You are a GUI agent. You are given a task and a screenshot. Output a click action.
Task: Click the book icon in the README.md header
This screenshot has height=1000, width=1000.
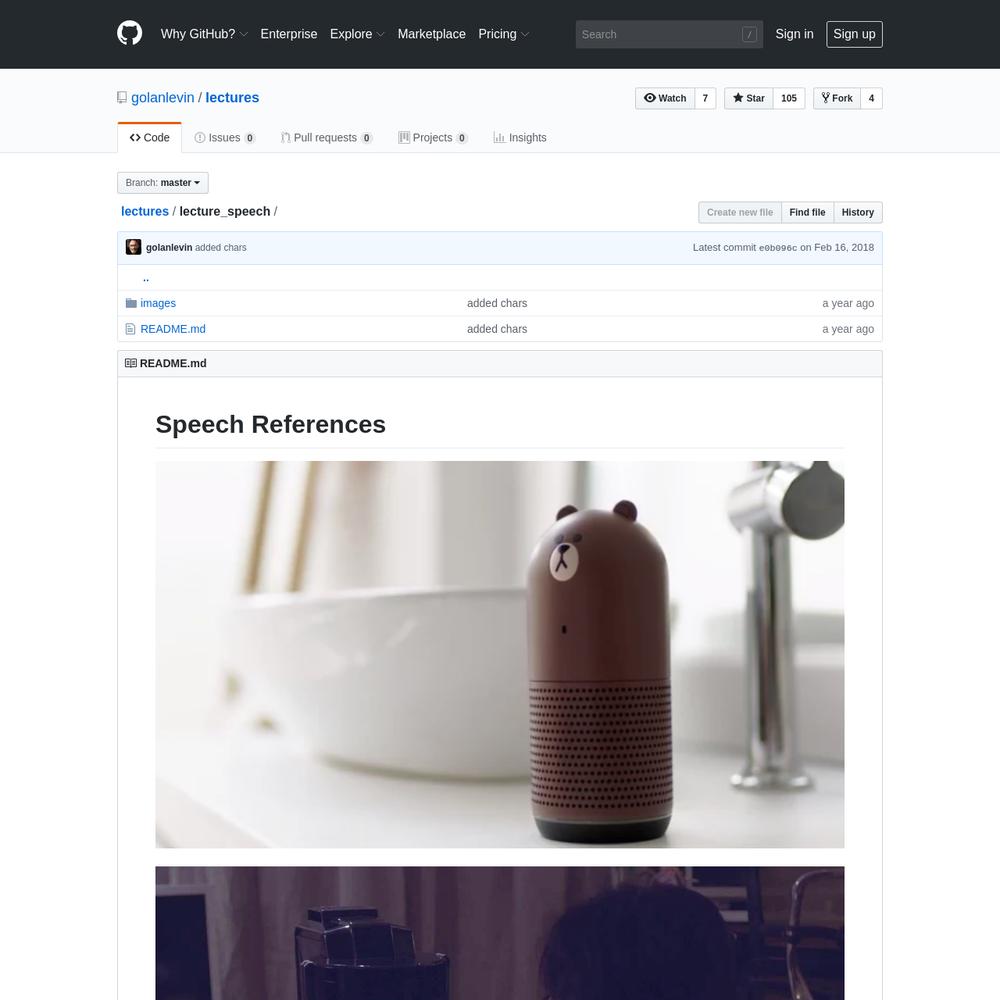pos(131,363)
